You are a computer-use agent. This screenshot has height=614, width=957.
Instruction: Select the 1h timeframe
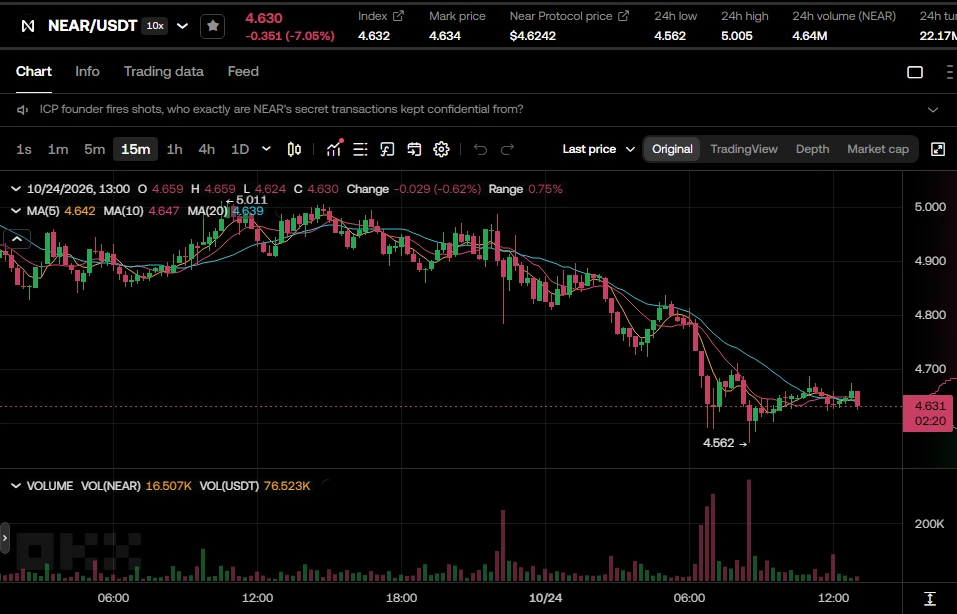(175, 149)
